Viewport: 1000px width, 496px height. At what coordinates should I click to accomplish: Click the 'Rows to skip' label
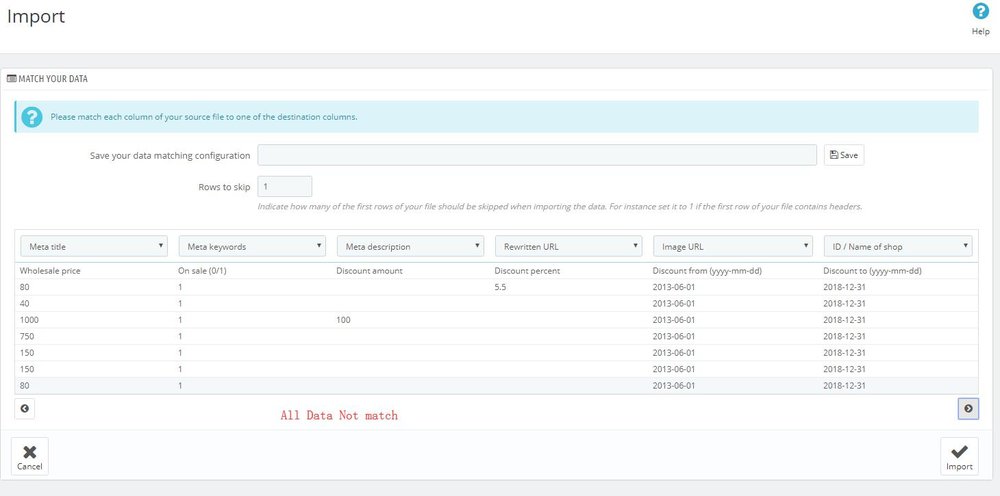coord(224,187)
